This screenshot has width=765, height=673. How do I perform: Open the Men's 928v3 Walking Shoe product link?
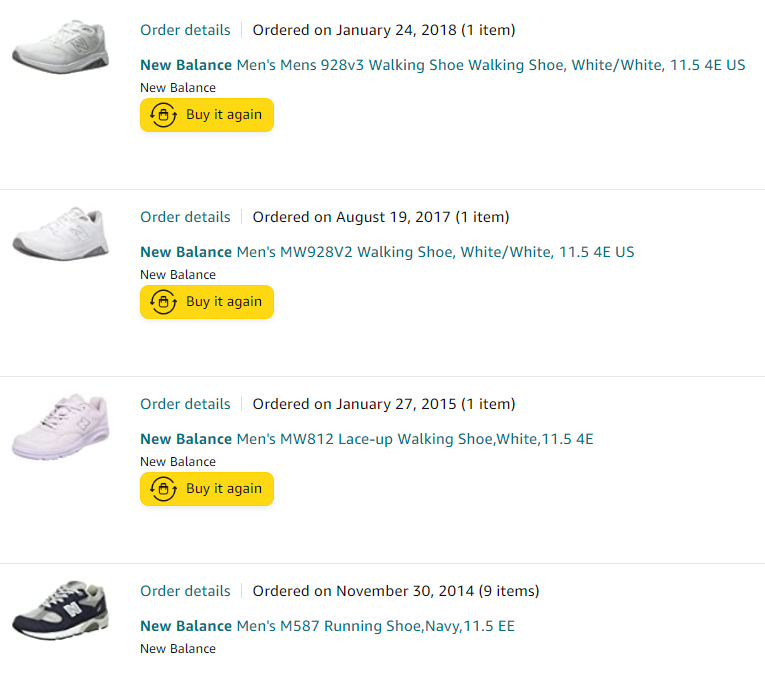click(442, 65)
